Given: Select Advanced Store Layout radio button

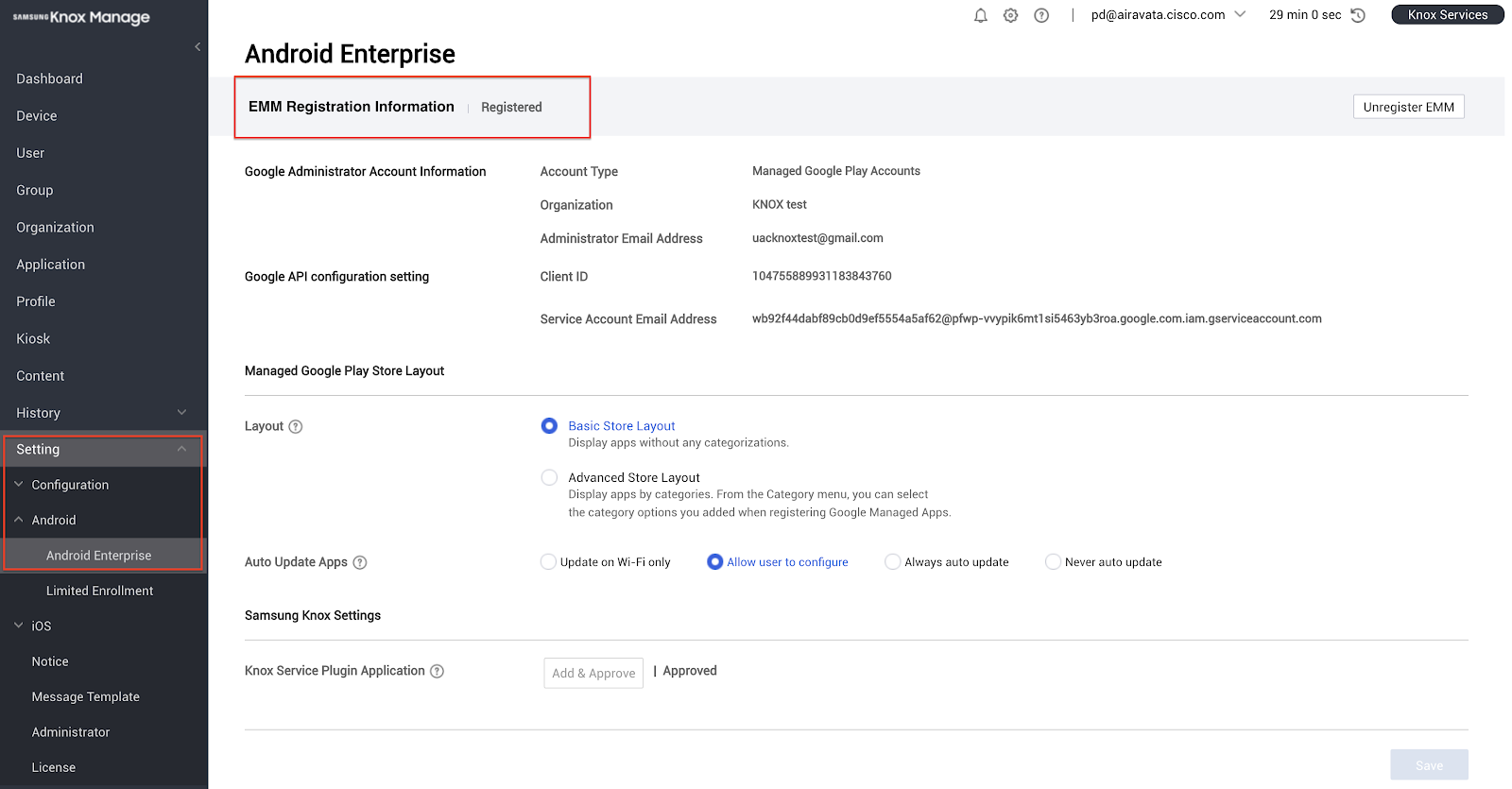Looking at the screenshot, I should click(549, 477).
